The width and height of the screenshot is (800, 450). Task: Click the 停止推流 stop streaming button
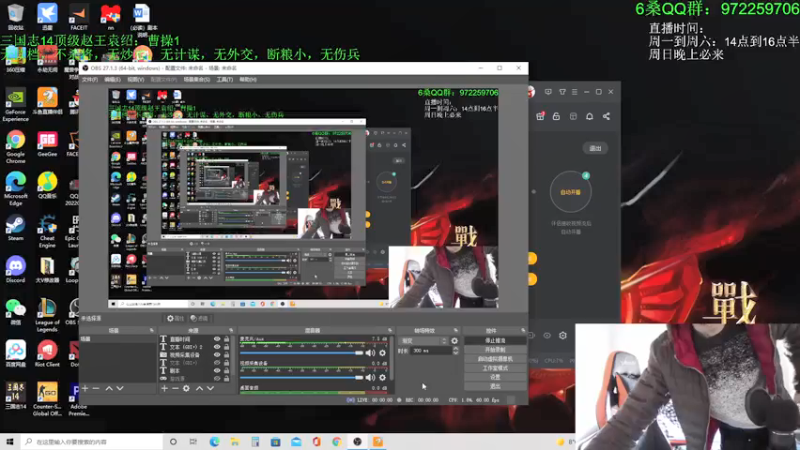(495, 340)
